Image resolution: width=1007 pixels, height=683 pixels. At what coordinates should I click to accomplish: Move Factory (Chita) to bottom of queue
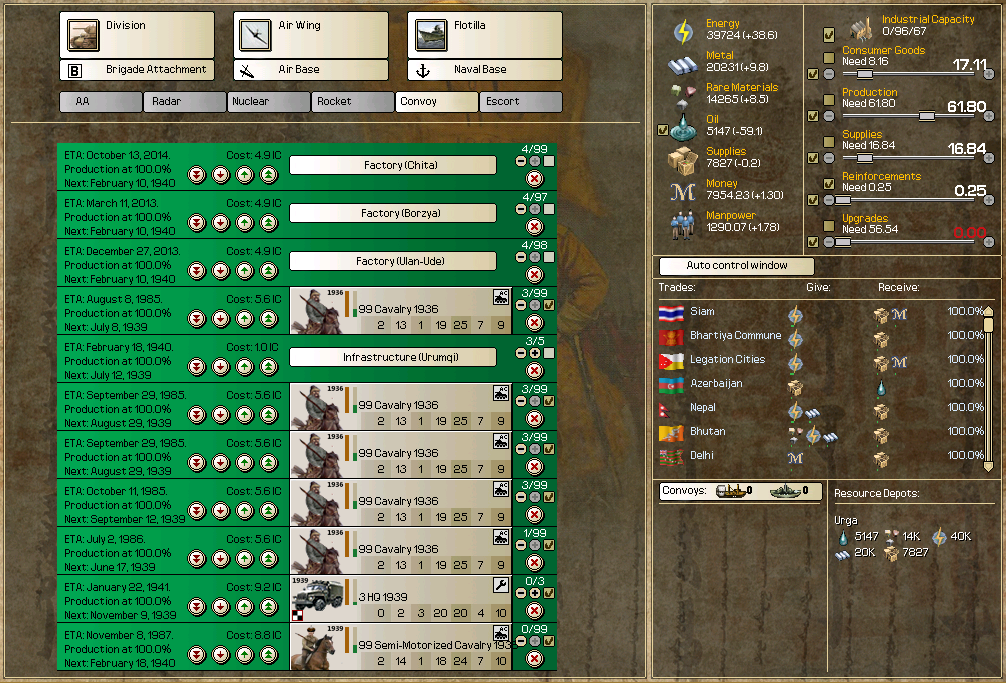(197, 175)
